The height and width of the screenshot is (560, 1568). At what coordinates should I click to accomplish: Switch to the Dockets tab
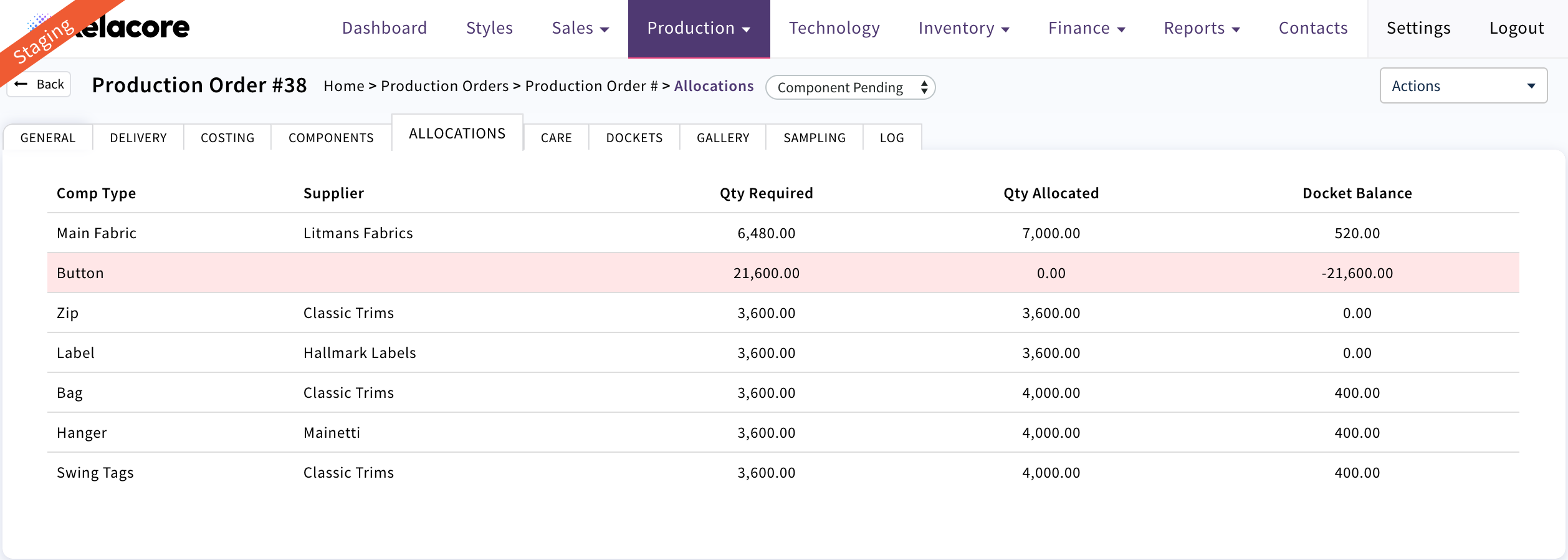tap(634, 138)
